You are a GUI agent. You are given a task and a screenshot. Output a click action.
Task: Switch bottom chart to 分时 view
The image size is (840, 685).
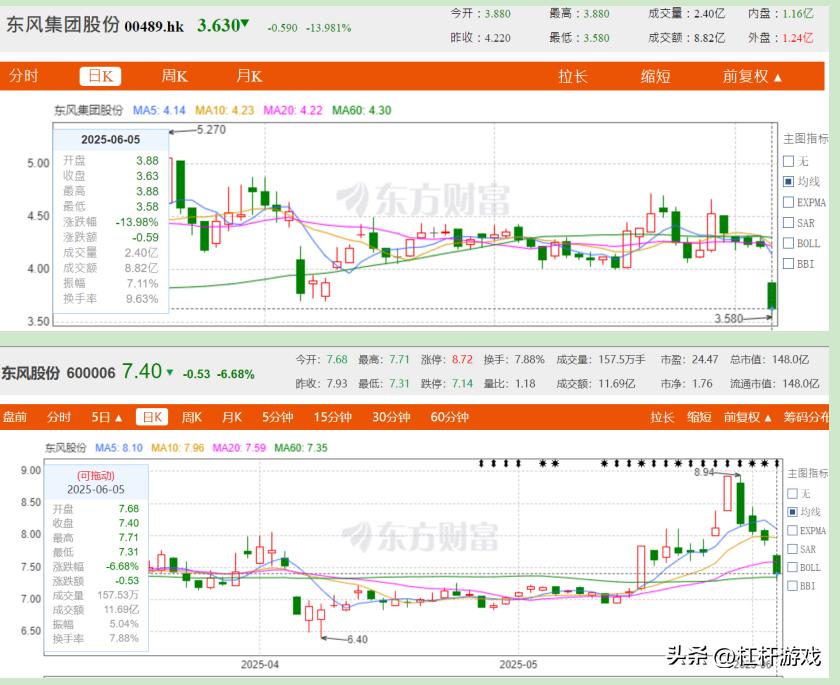(x=59, y=417)
